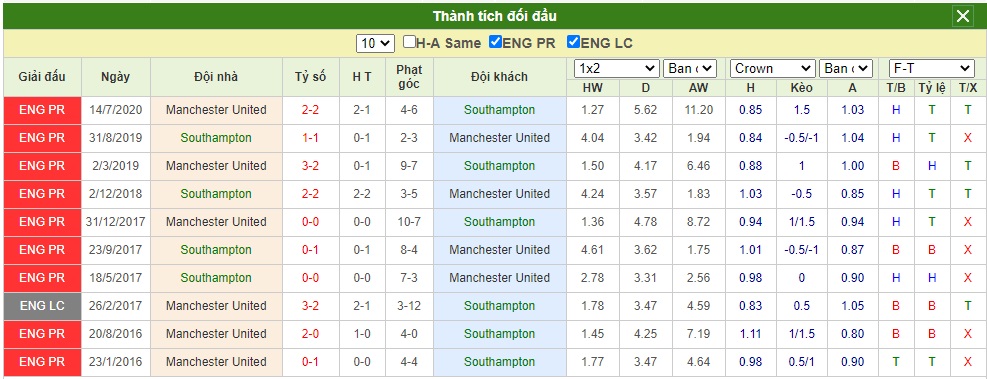The image size is (987, 379).
Task: Open Manchester United link in 31/8/2019 row
Action: (500, 138)
